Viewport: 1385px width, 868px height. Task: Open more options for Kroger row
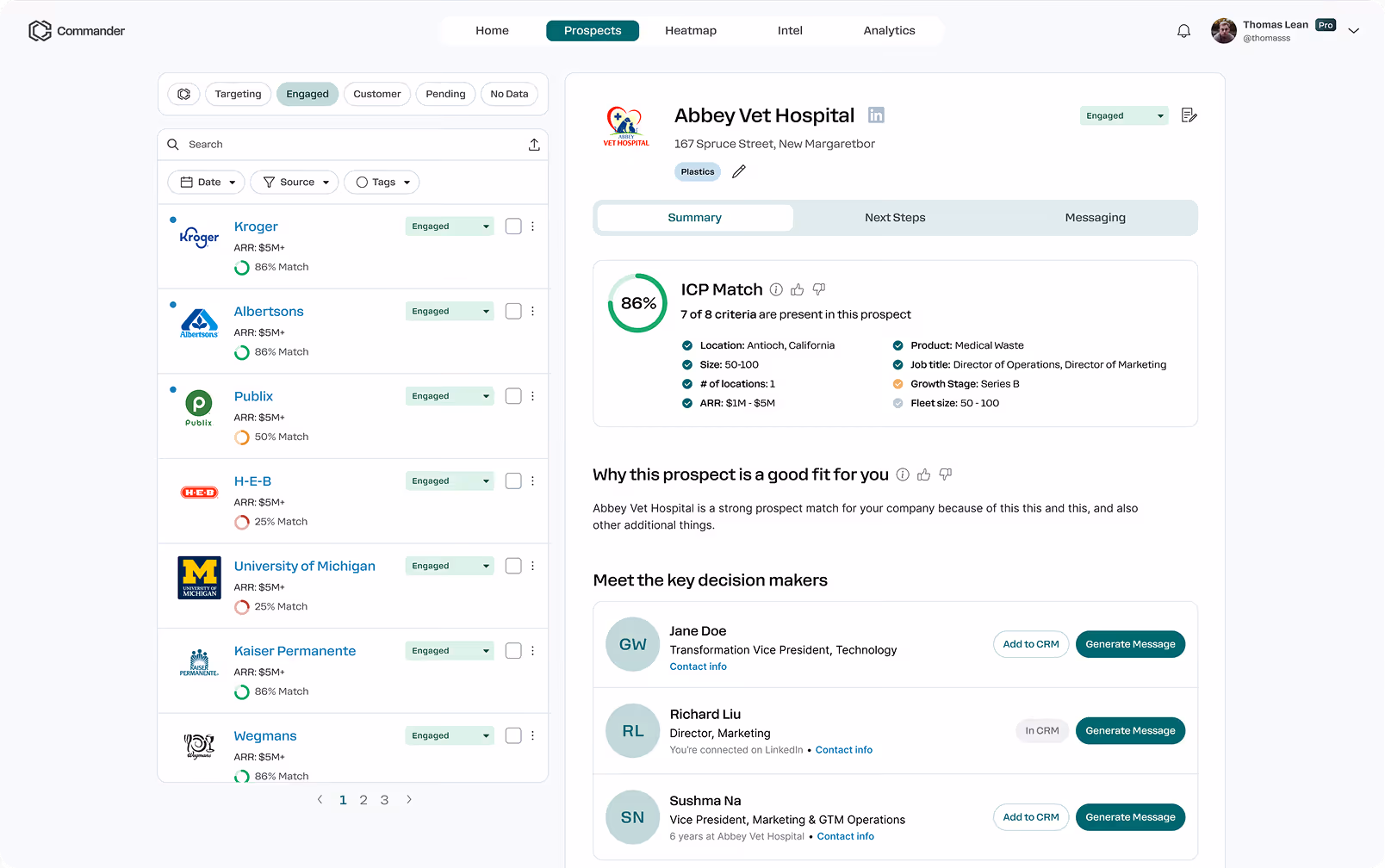(532, 226)
